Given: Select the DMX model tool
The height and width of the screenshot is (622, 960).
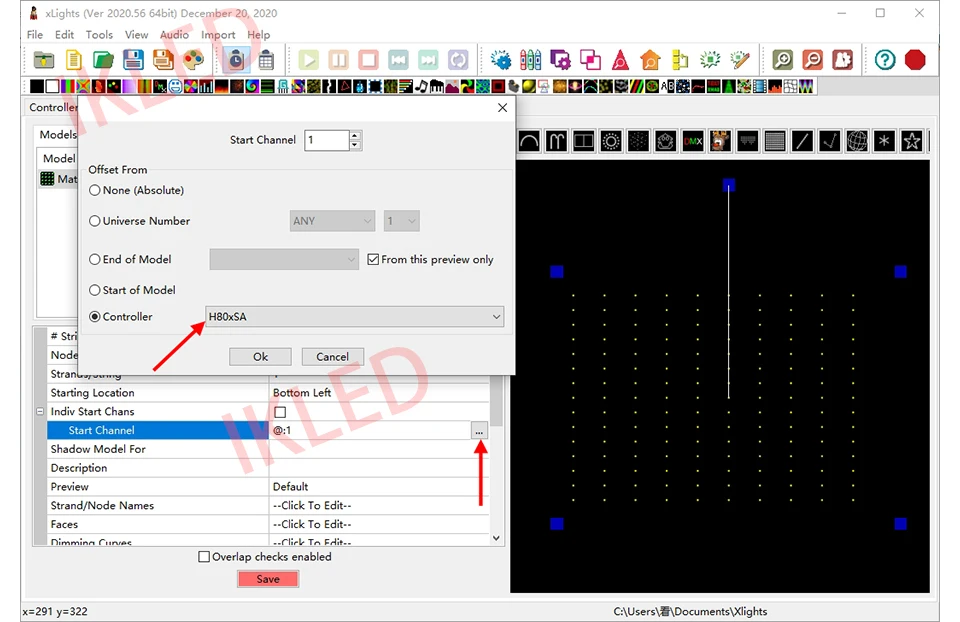Looking at the screenshot, I should click(692, 141).
